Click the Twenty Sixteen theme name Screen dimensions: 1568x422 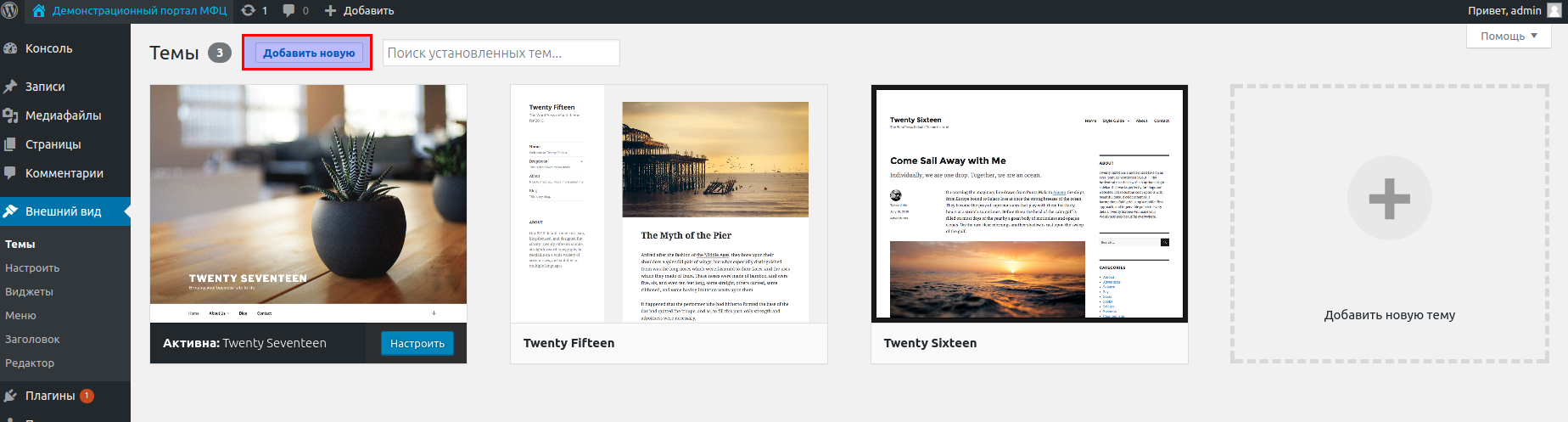[930, 343]
